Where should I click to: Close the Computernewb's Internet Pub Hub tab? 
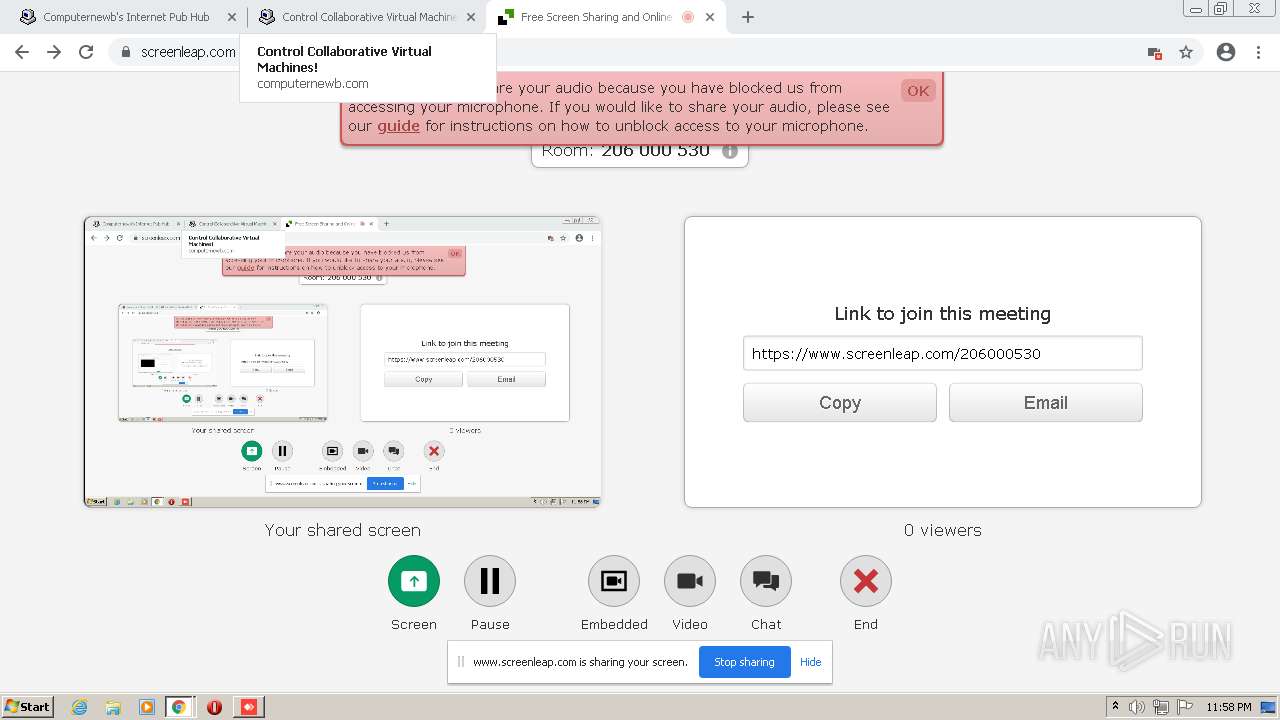pyautogui.click(x=232, y=17)
